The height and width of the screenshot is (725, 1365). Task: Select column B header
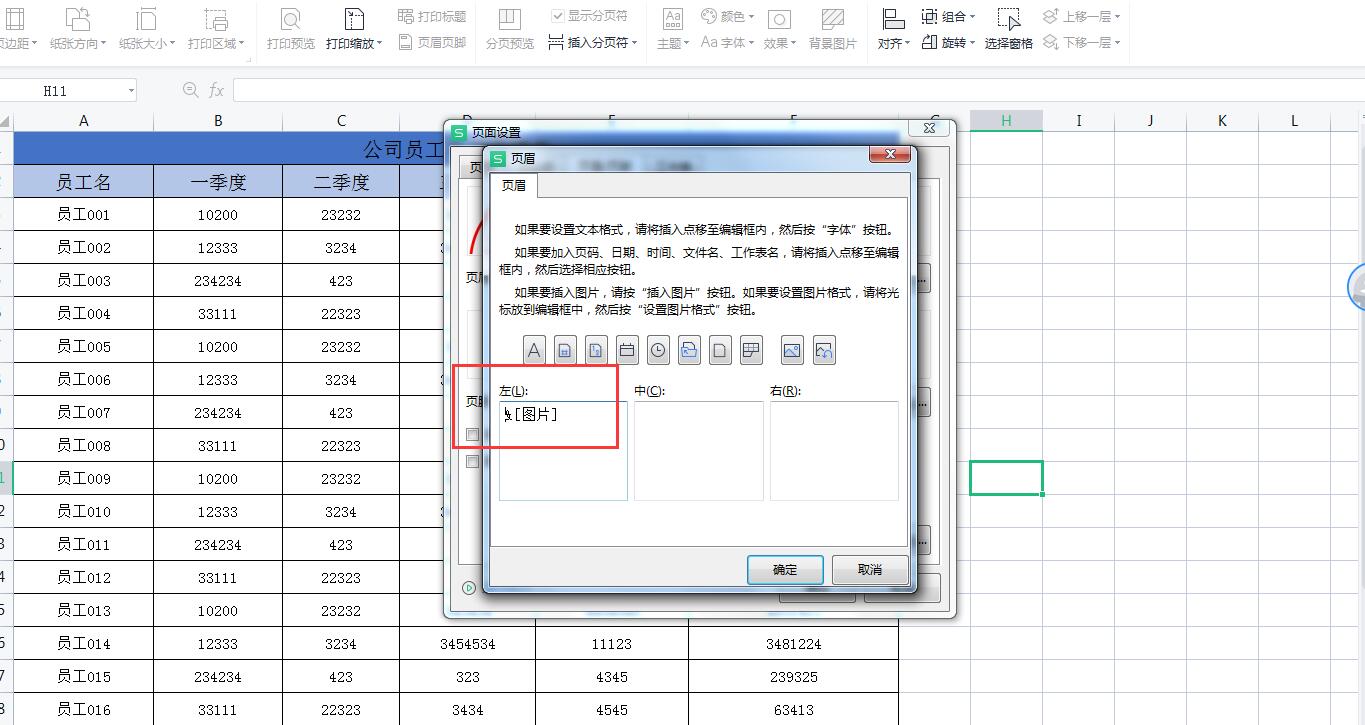(x=218, y=120)
